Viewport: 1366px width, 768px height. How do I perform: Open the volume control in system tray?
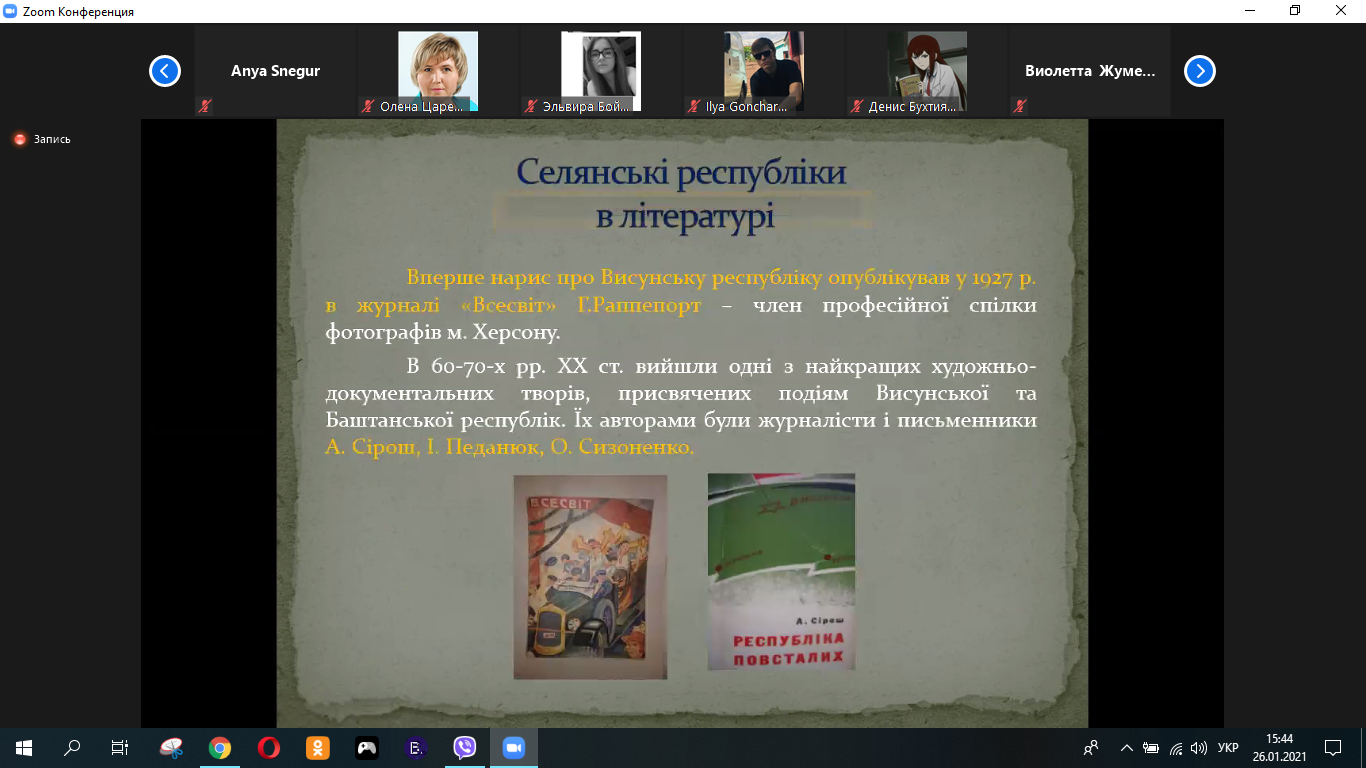tap(1199, 747)
